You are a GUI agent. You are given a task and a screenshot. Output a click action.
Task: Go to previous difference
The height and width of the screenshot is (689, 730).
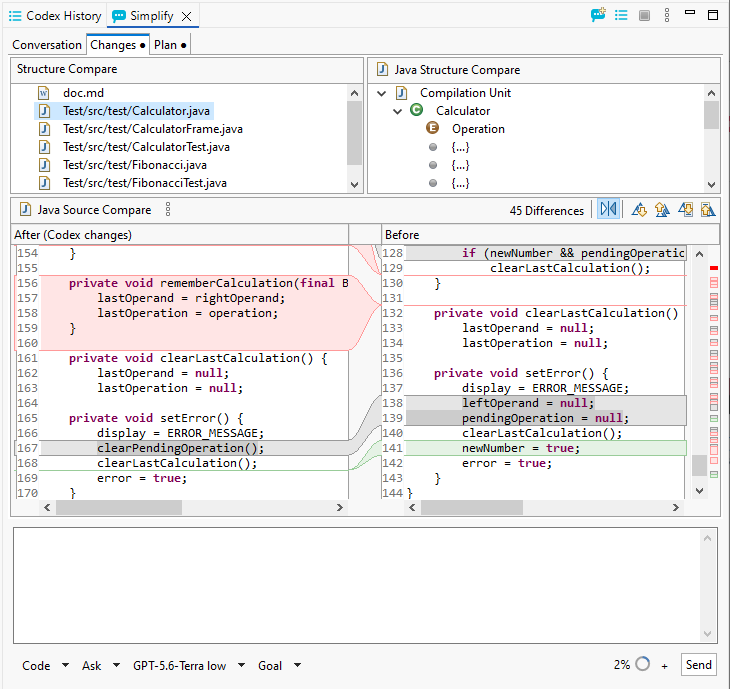click(x=662, y=209)
